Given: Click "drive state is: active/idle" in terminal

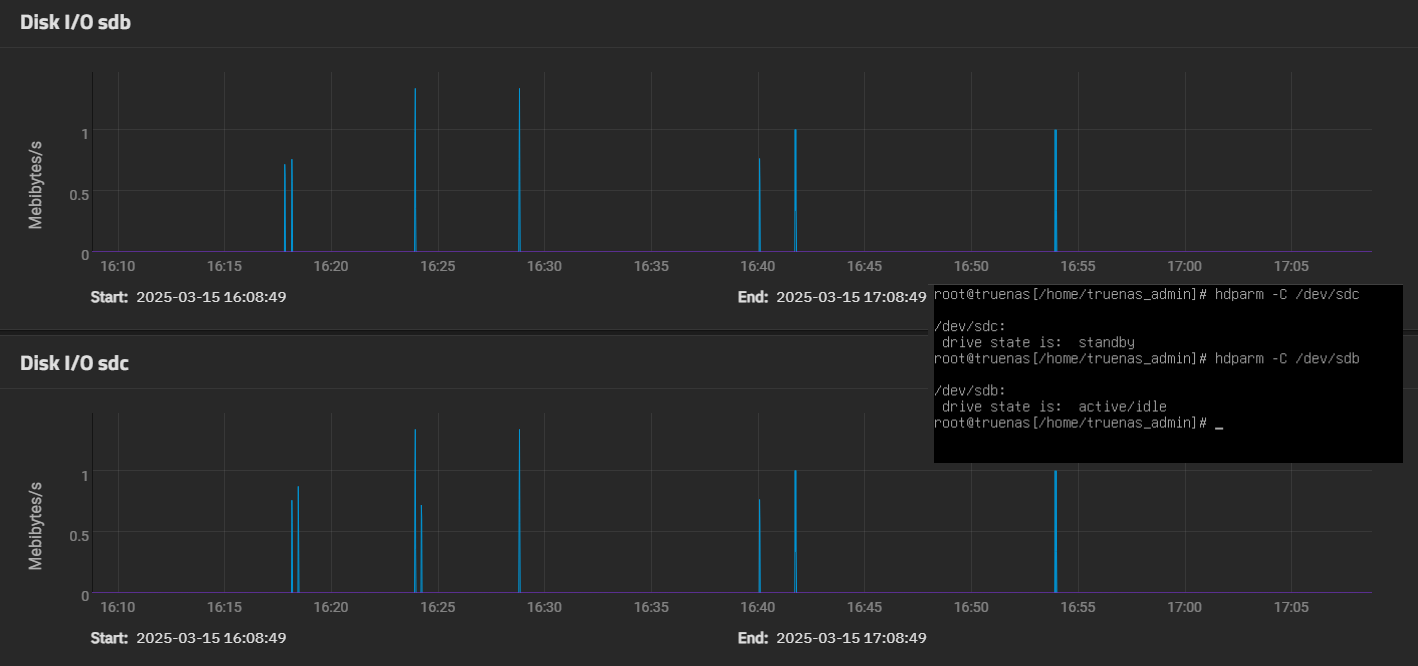Looking at the screenshot, I should coord(1054,407).
